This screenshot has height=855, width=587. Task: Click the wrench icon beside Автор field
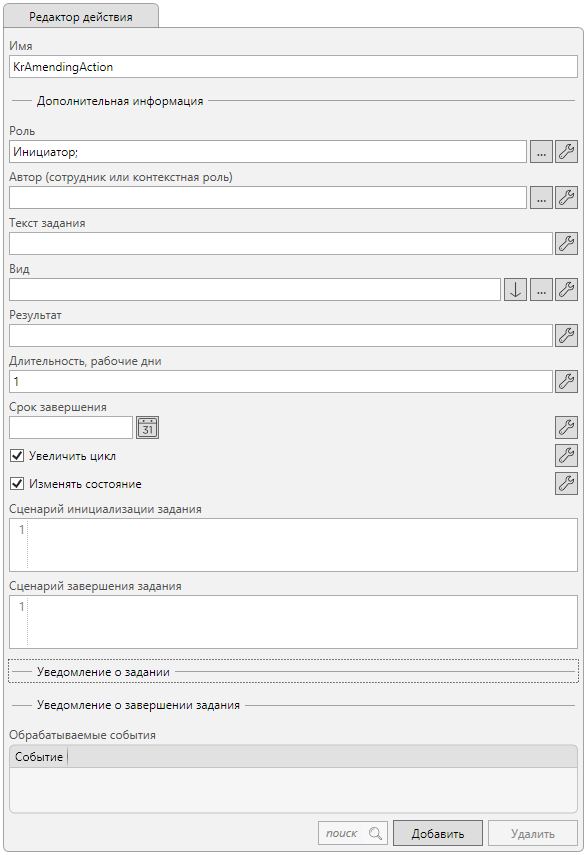[566, 197]
